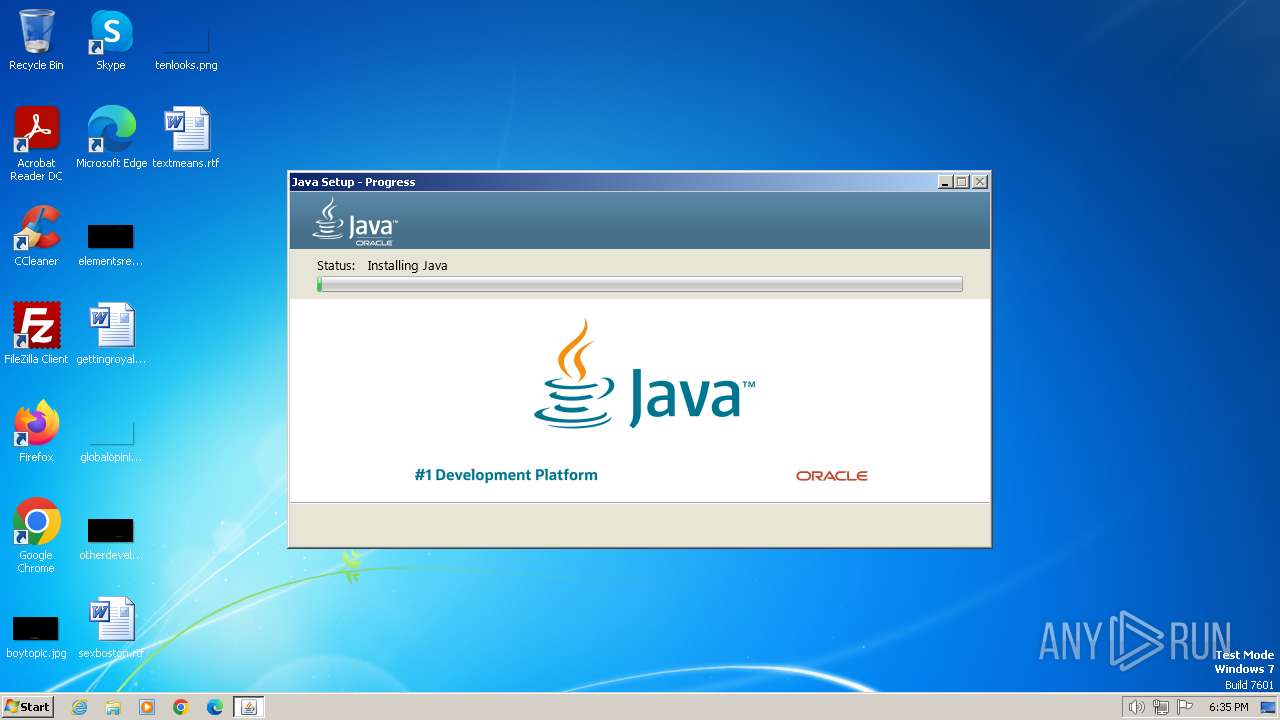Click the Java installation progress bar
The height and width of the screenshot is (720, 1280).
point(640,285)
